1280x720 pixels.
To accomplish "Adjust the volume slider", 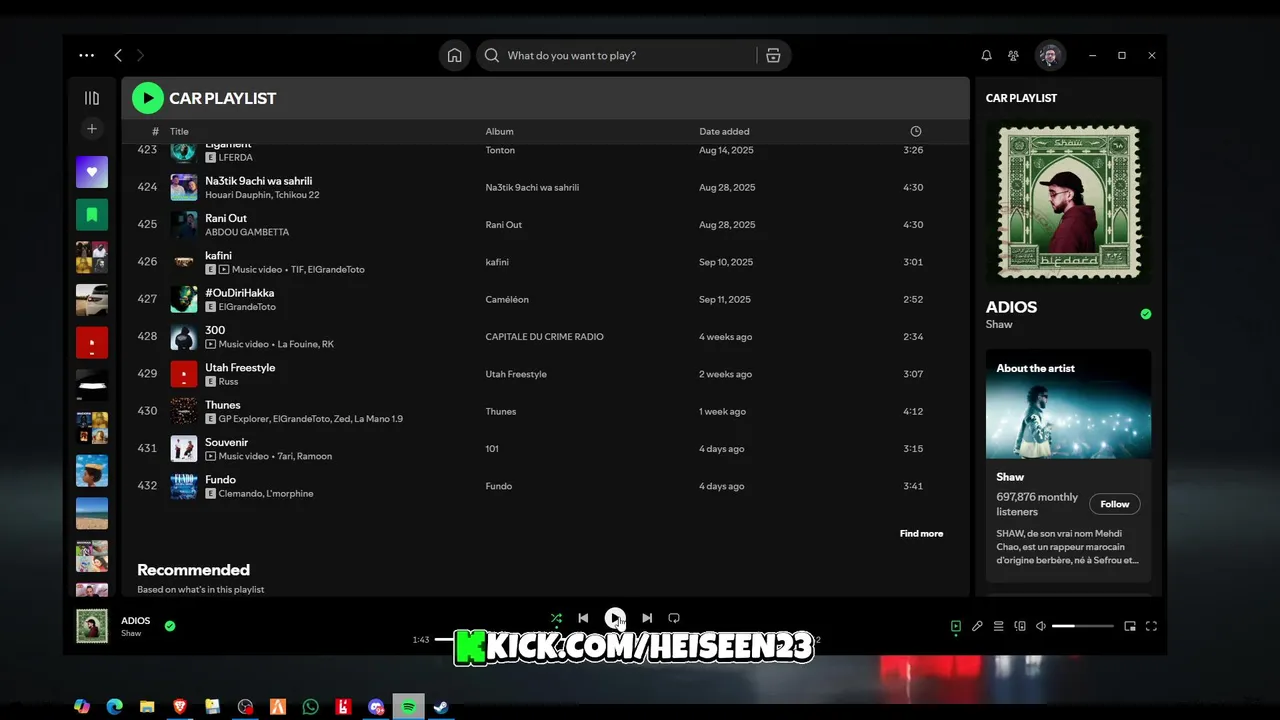I will point(1083,626).
